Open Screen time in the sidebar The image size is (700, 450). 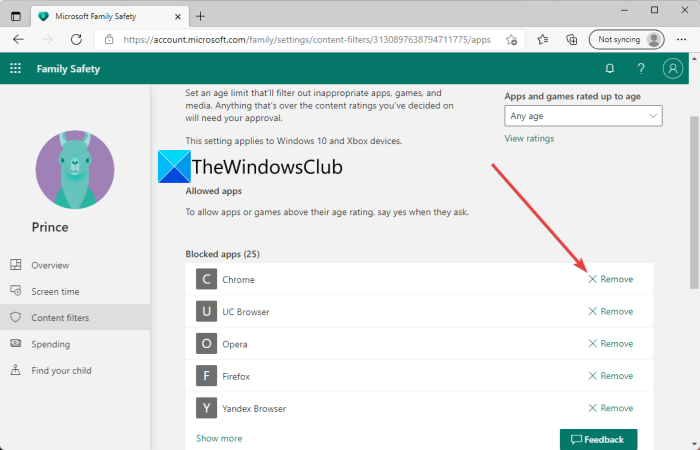(x=75, y=292)
